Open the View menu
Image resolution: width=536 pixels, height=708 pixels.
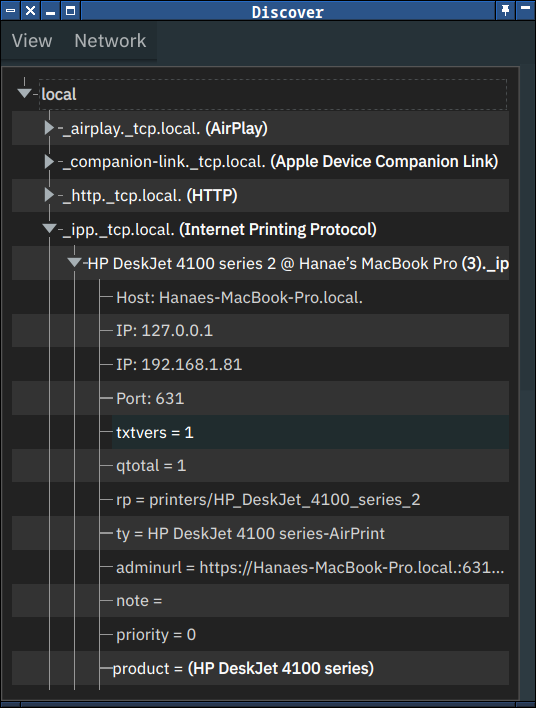coord(32,41)
